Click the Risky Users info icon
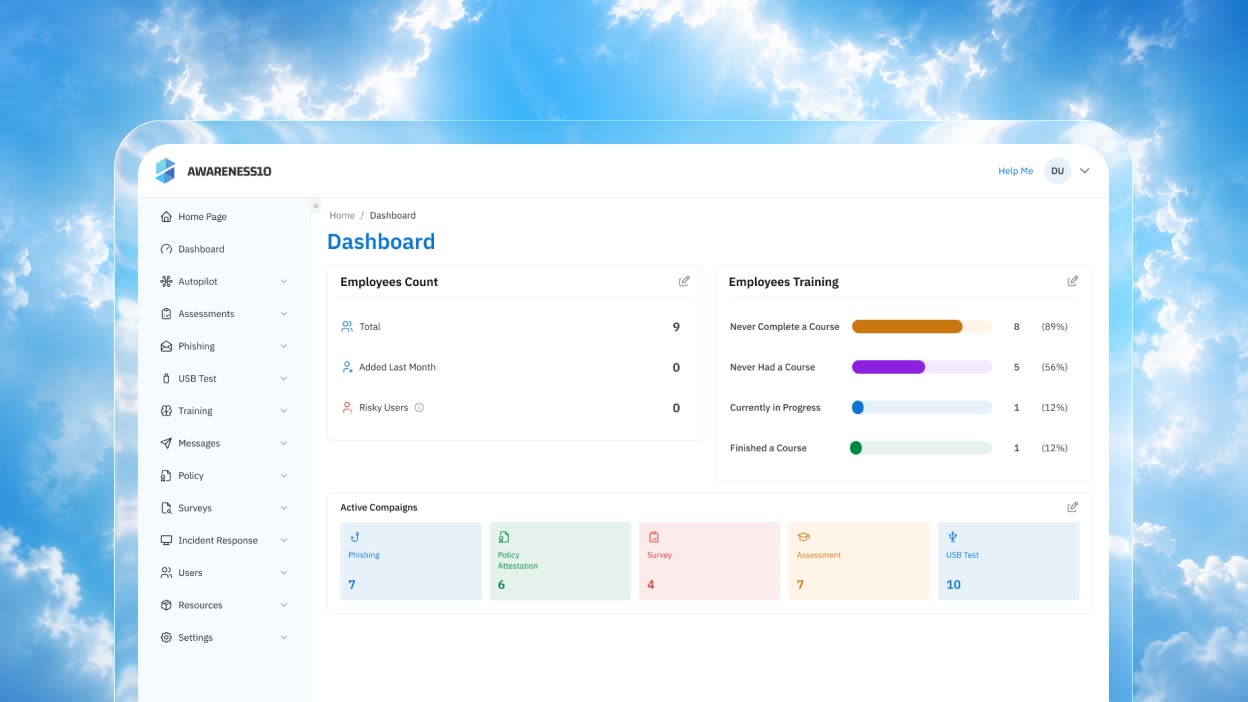Viewport: 1248px width, 702px height. click(419, 407)
